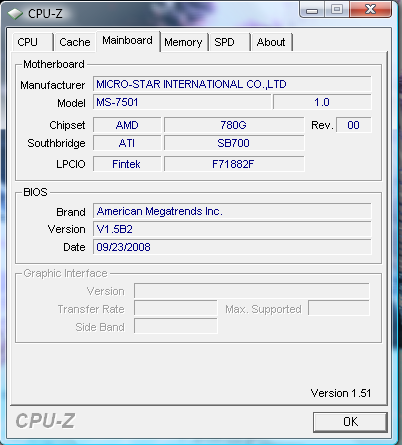Click the Manufacturer label
The height and width of the screenshot is (445, 402).
coord(53,85)
